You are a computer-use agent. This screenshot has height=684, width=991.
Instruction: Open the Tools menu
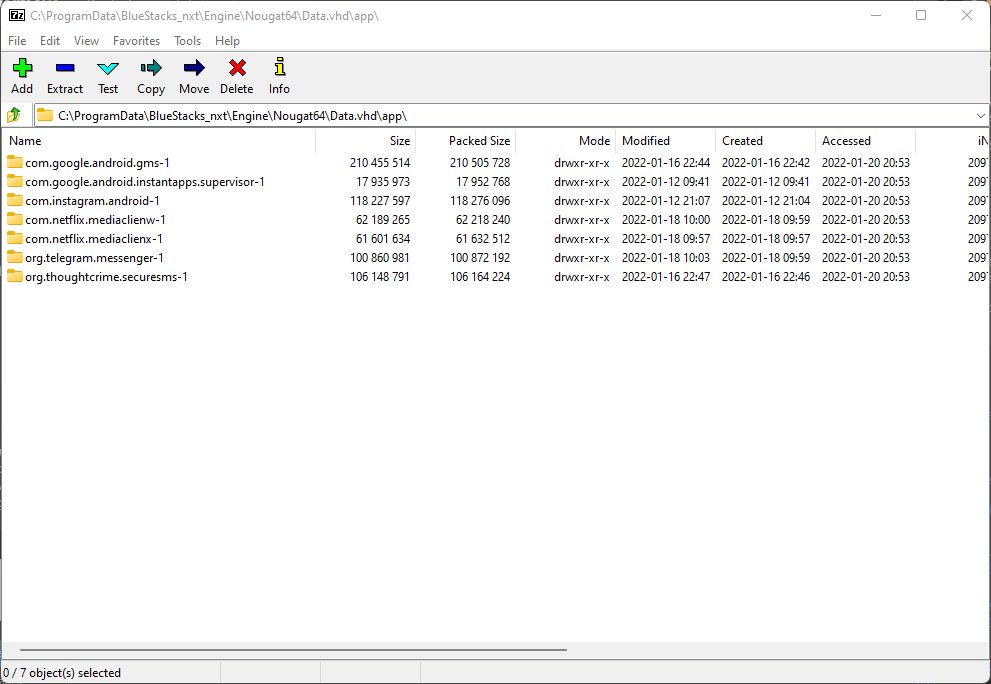click(188, 40)
